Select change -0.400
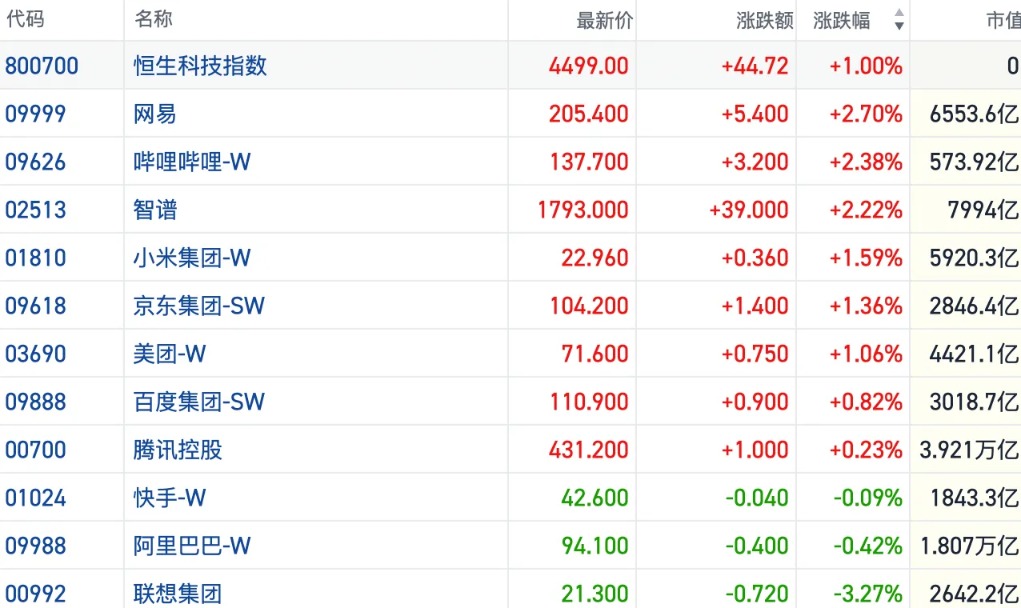 click(x=757, y=546)
